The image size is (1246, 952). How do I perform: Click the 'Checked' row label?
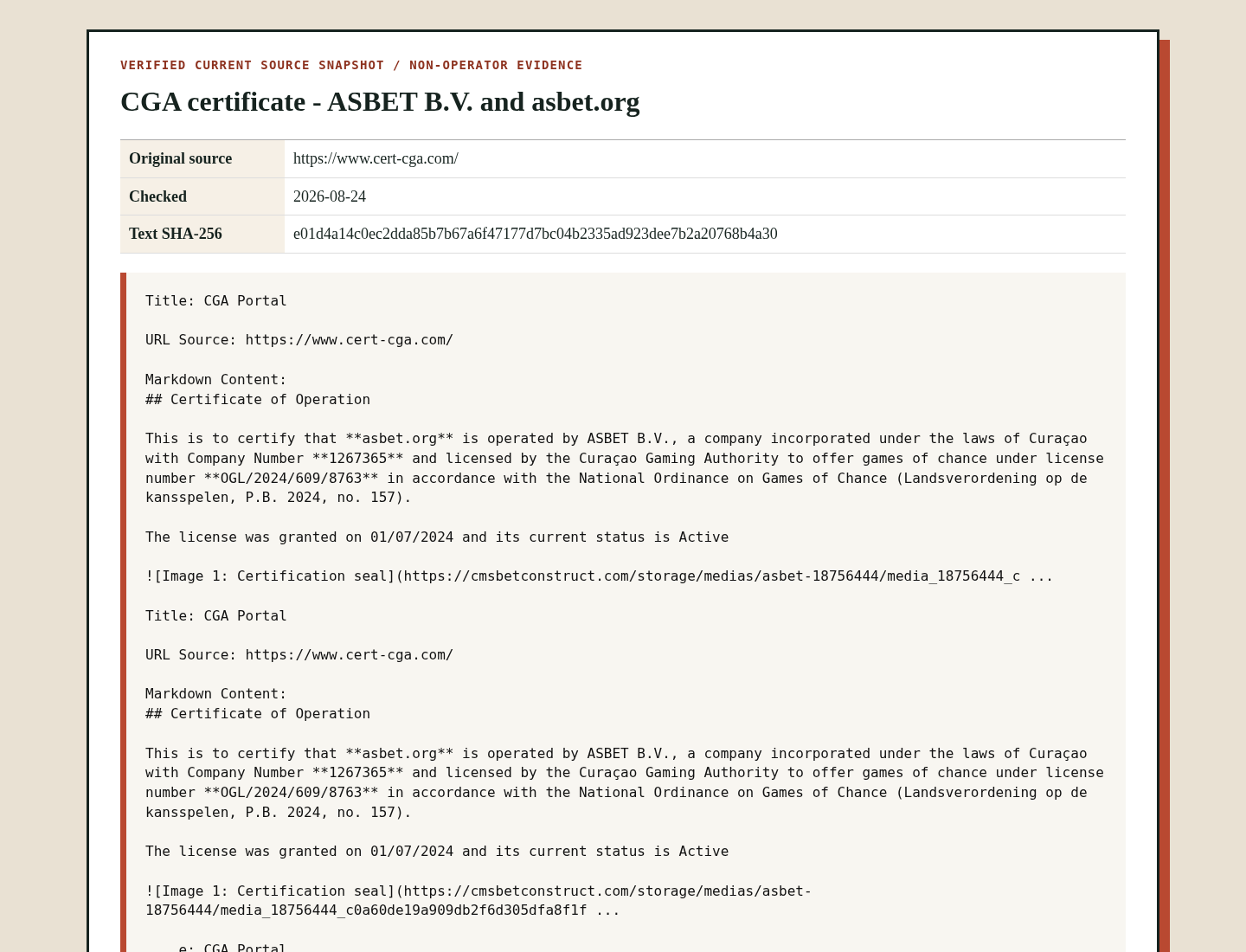(157, 196)
